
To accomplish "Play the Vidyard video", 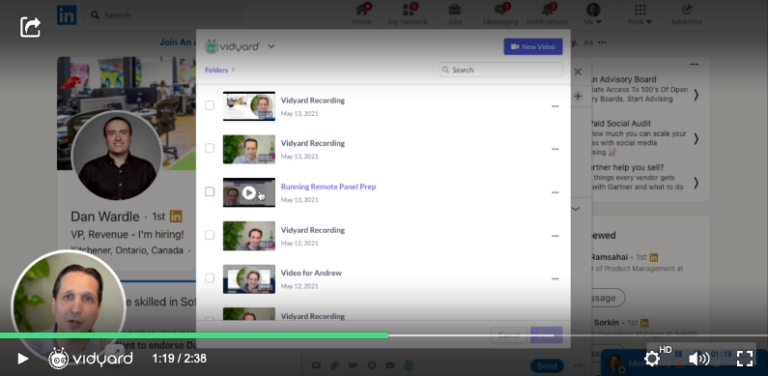I will point(23,359).
